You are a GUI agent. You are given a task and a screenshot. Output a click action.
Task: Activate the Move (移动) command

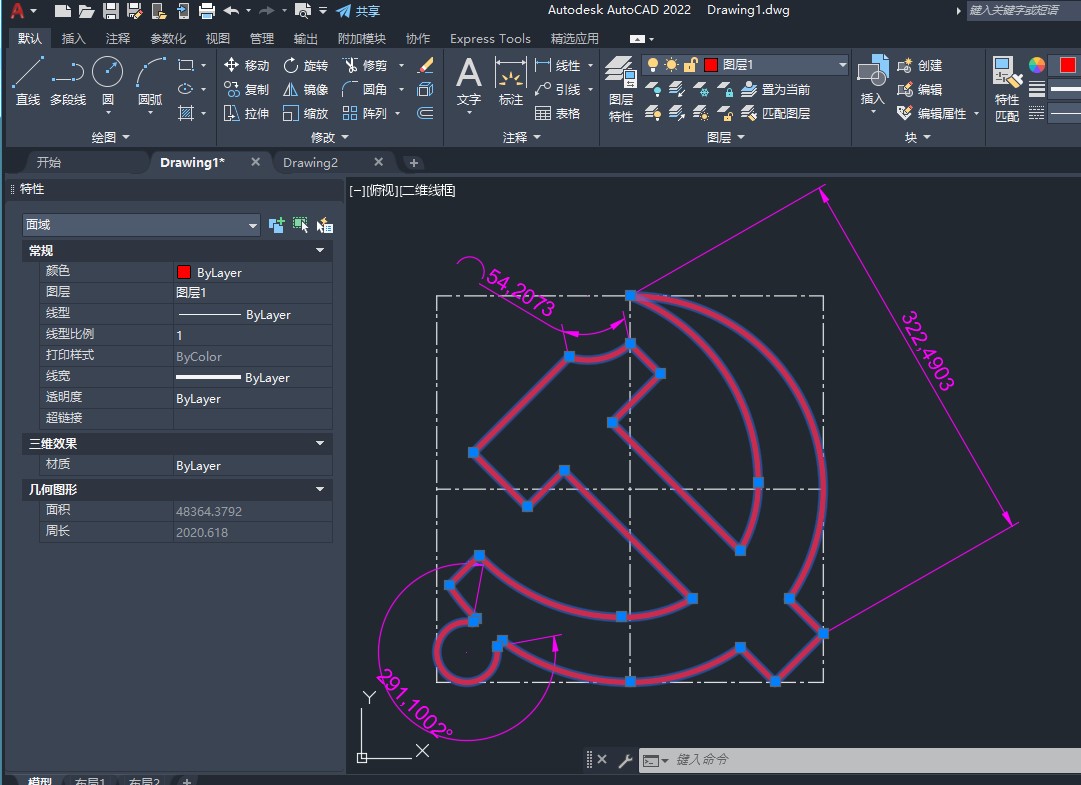pyautogui.click(x=246, y=65)
